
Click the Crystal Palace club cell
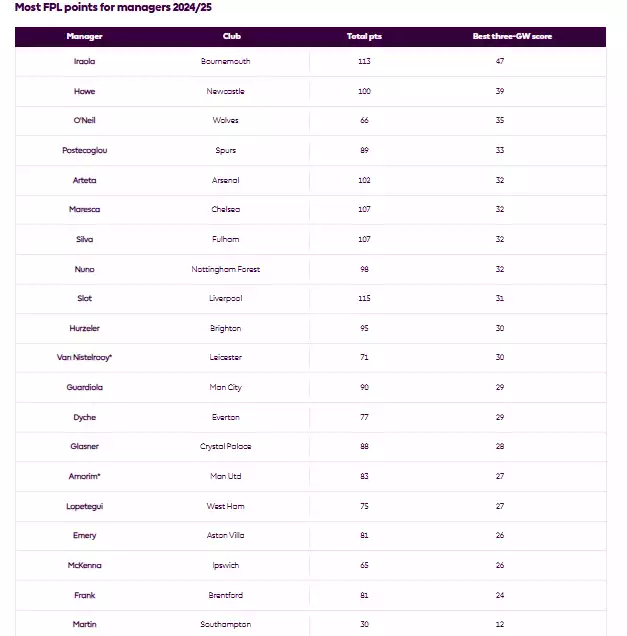(225, 447)
